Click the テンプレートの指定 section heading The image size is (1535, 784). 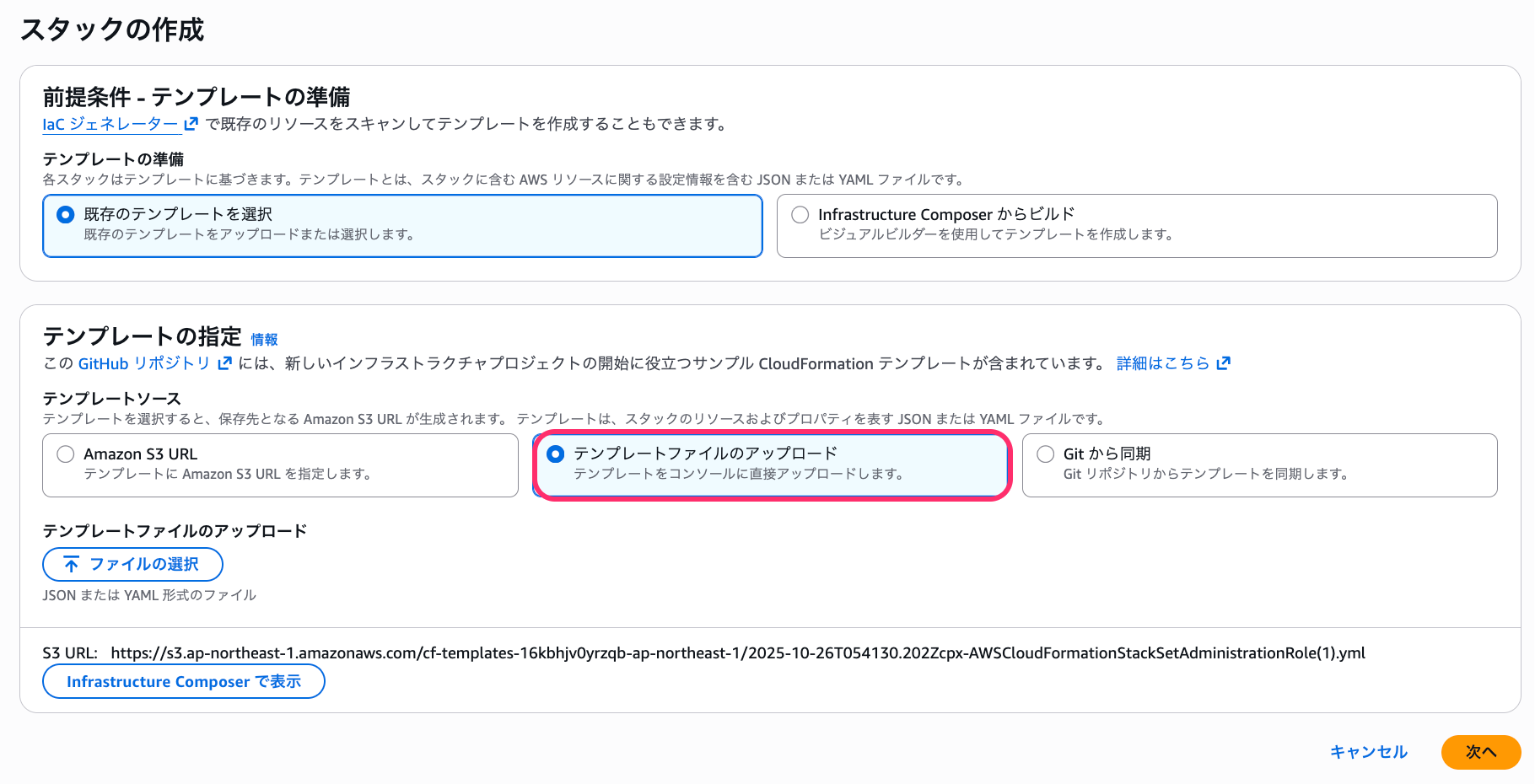142,336
